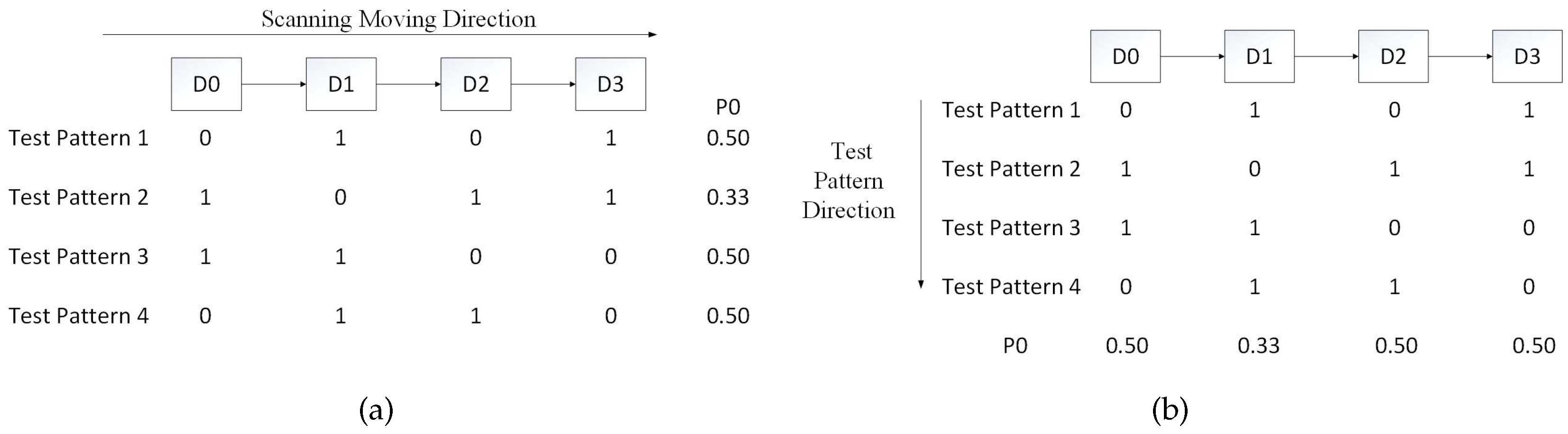Click the Test Pattern Direction label

coord(849,181)
